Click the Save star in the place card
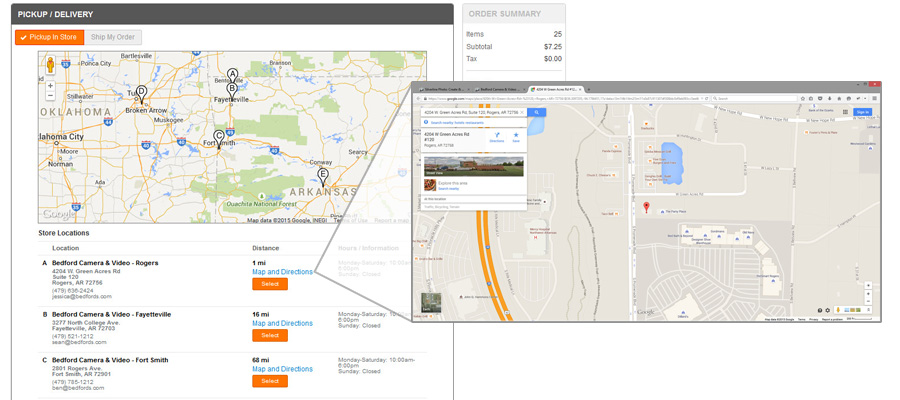 click(516, 135)
